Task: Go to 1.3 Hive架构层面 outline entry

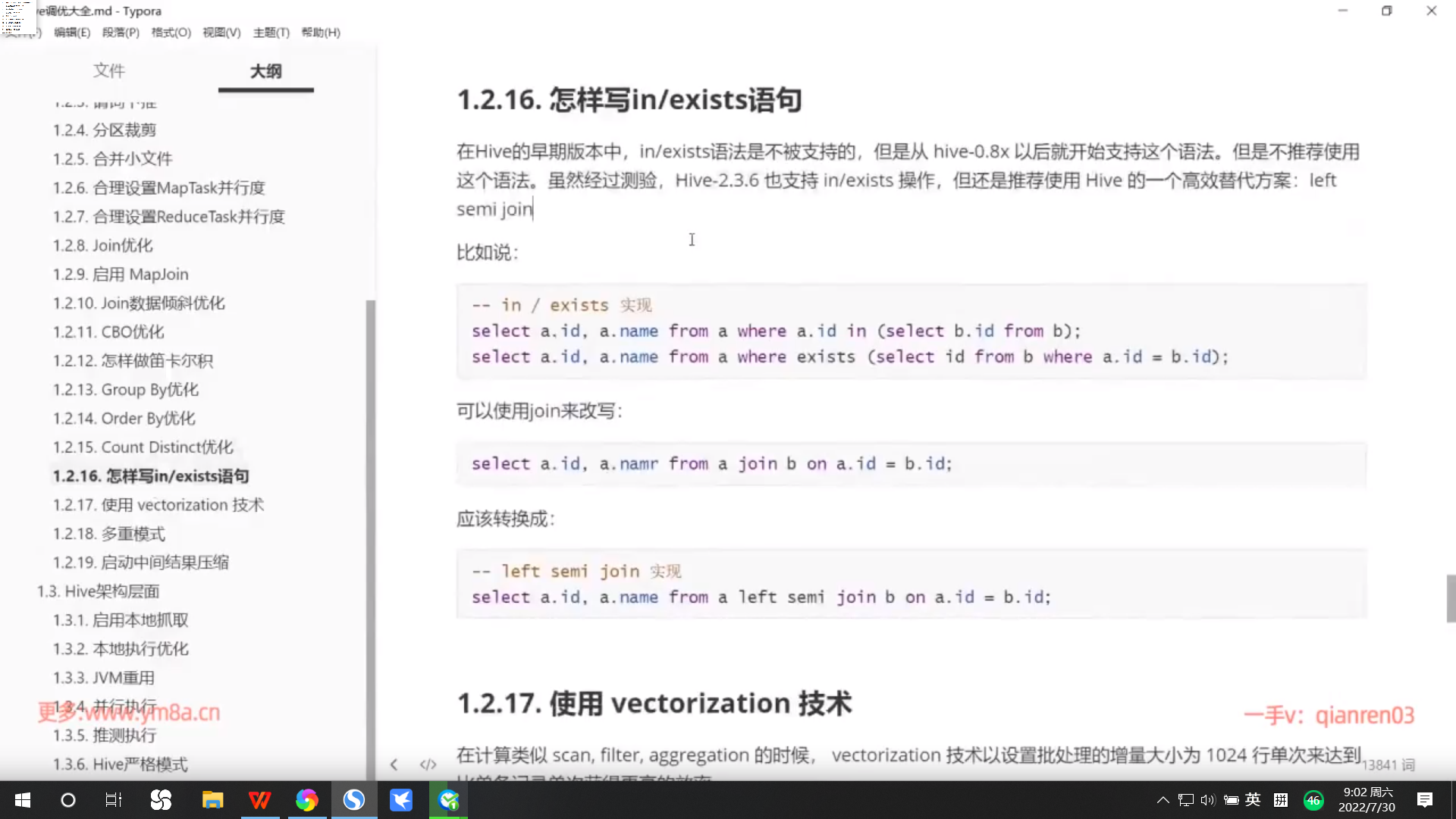Action: pyautogui.click(x=98, y=591)
